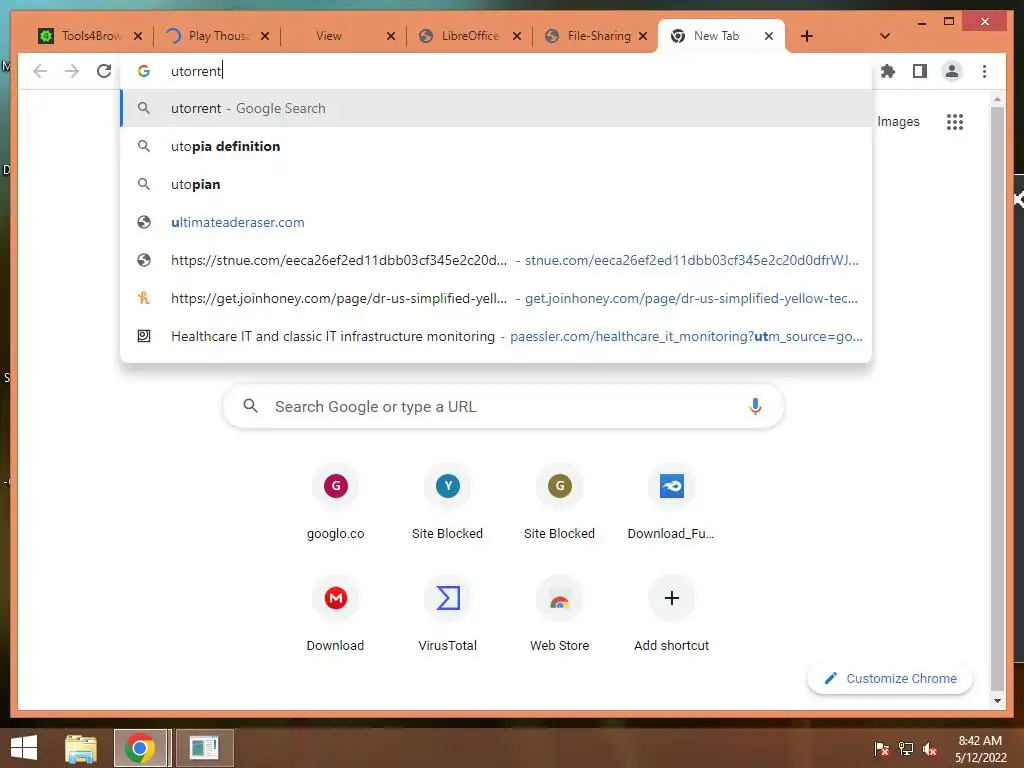Viewport: 1024px width, 768px height.
Task: Click the forward navigation arrow
Action: point(72,71)
